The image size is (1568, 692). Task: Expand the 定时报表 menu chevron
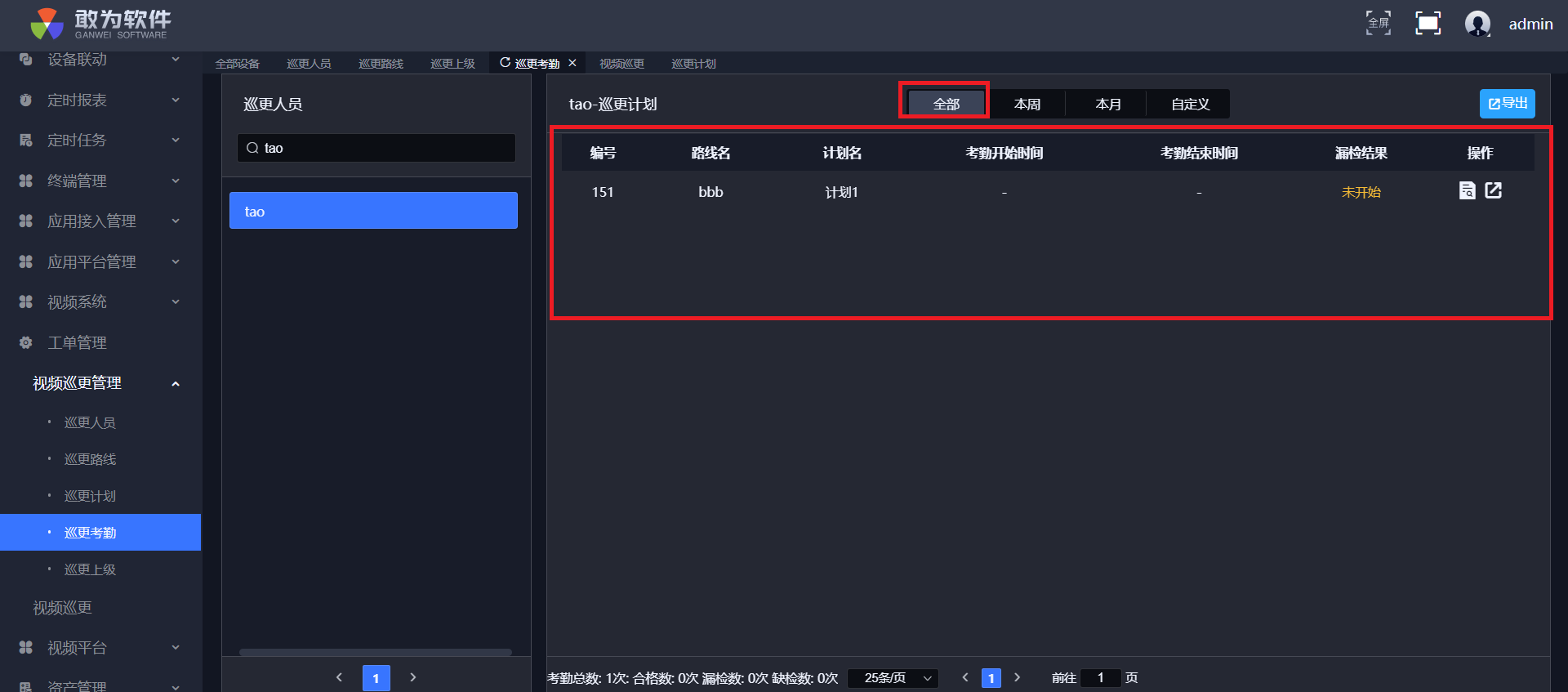tap(176, 100)
